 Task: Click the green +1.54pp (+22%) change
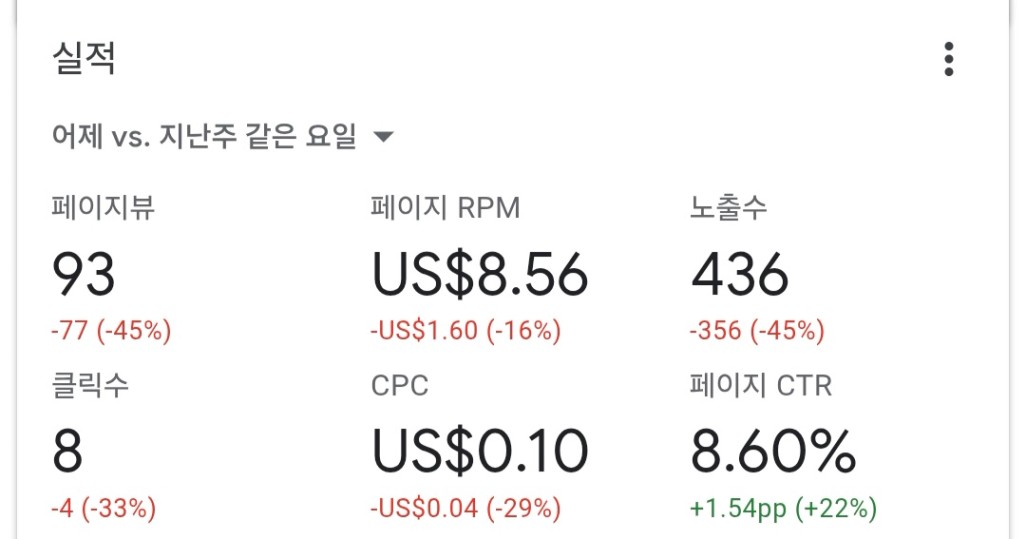click(783, 508)
